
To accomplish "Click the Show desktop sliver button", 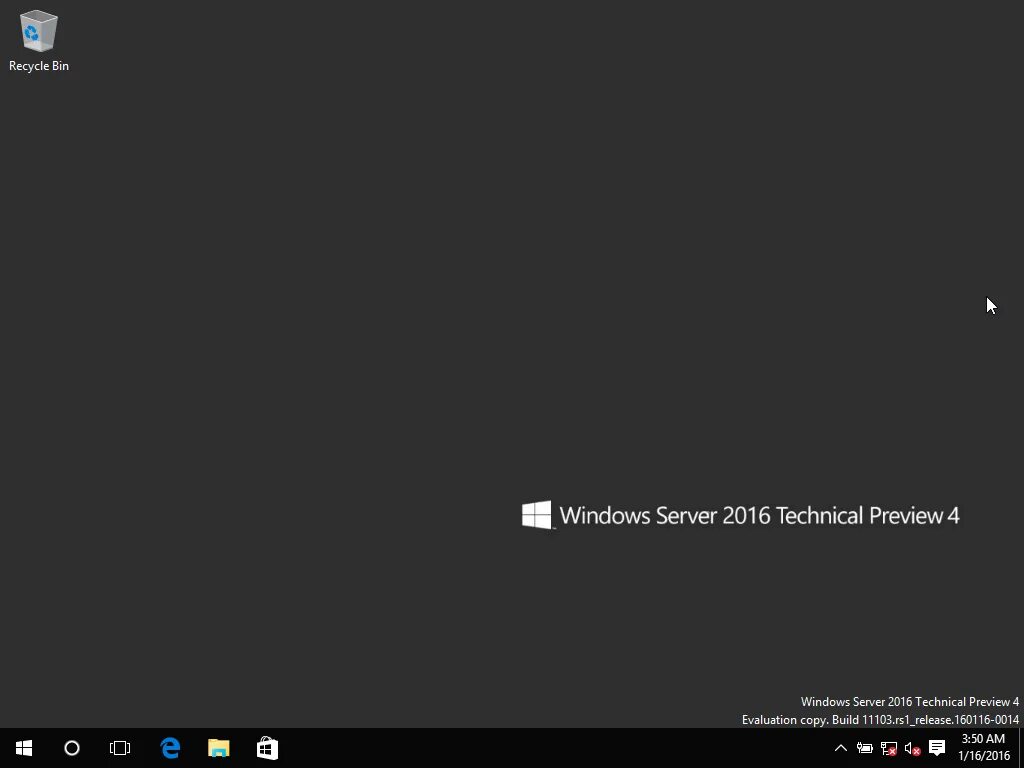I will [x=1021, y=748].
